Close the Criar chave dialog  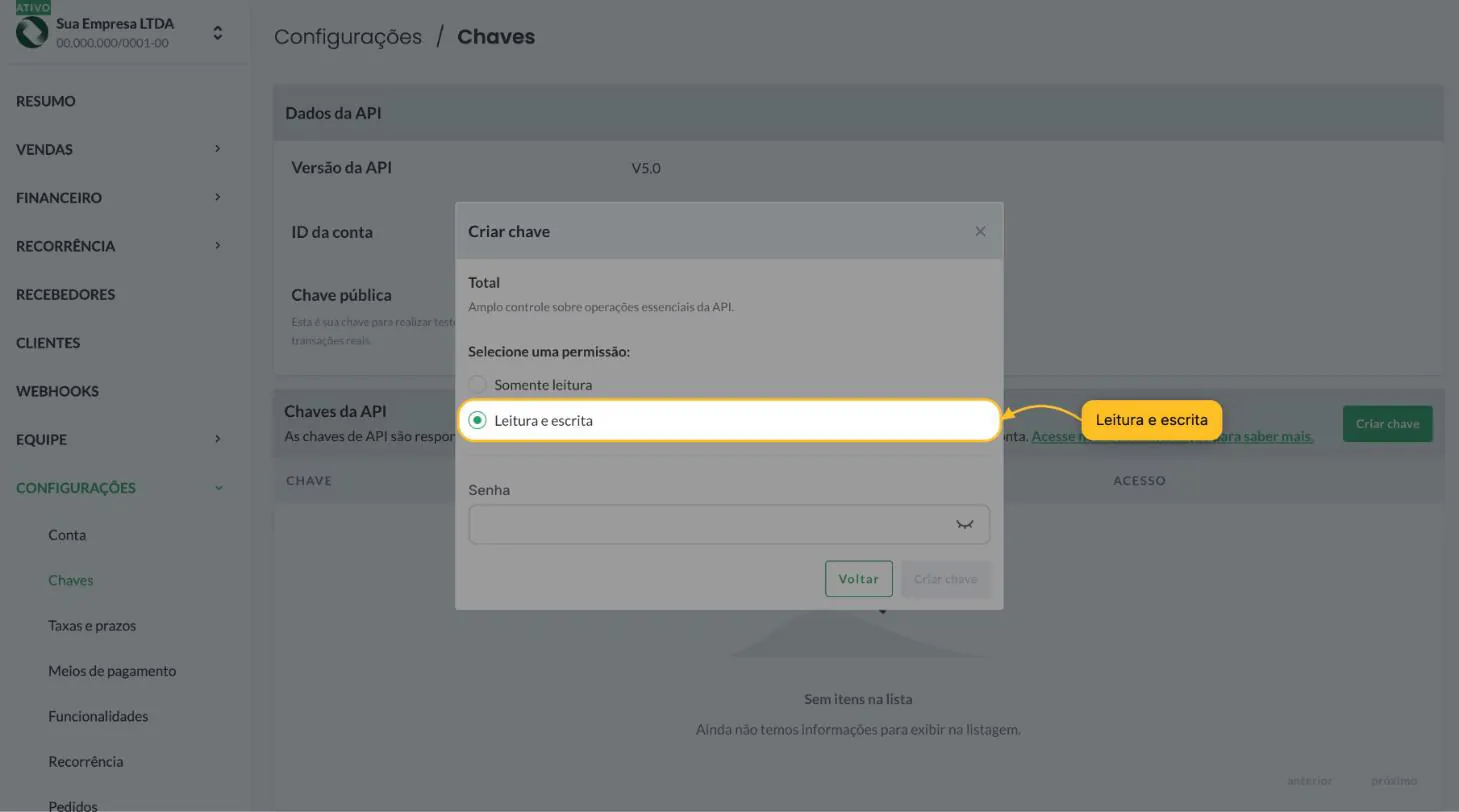[x=980, y=231]
